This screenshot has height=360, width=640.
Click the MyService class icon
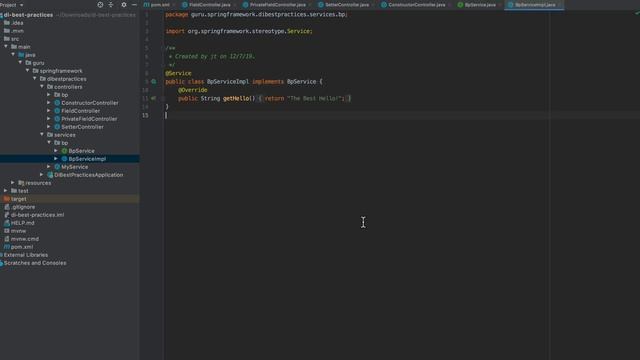pyautogui.click(x=57, y=167)
